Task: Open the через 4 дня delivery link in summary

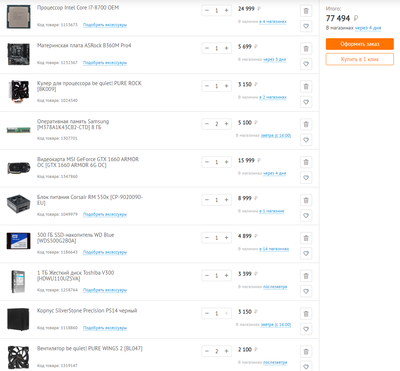Action: pyautogui.click(x=368, y=28)
